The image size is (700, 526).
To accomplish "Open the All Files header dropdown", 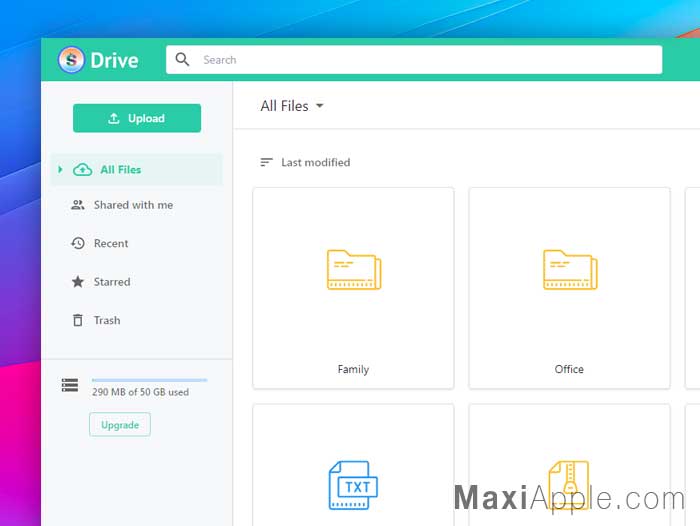I will [292, 106].
